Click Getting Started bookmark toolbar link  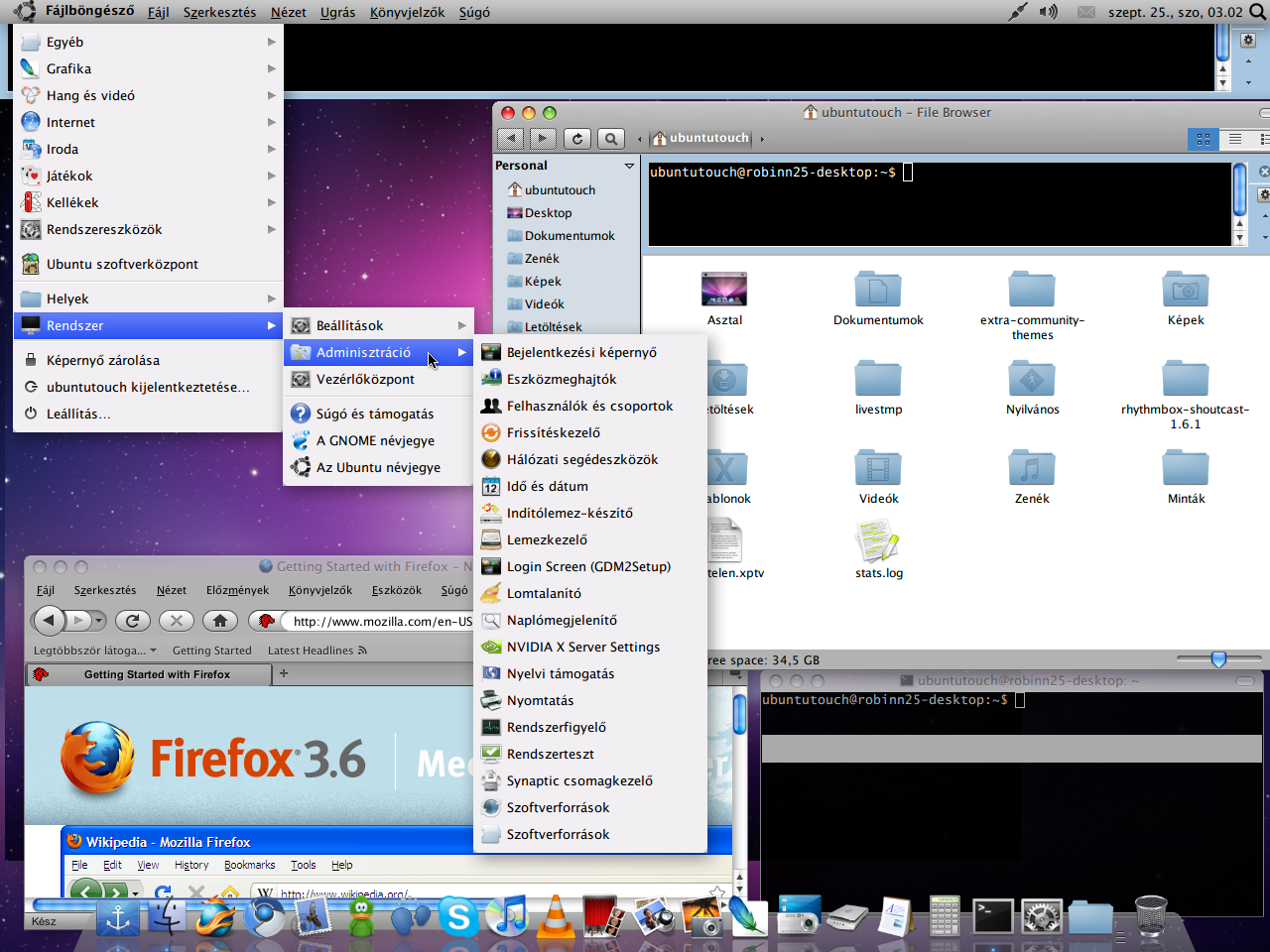[211, 651]
